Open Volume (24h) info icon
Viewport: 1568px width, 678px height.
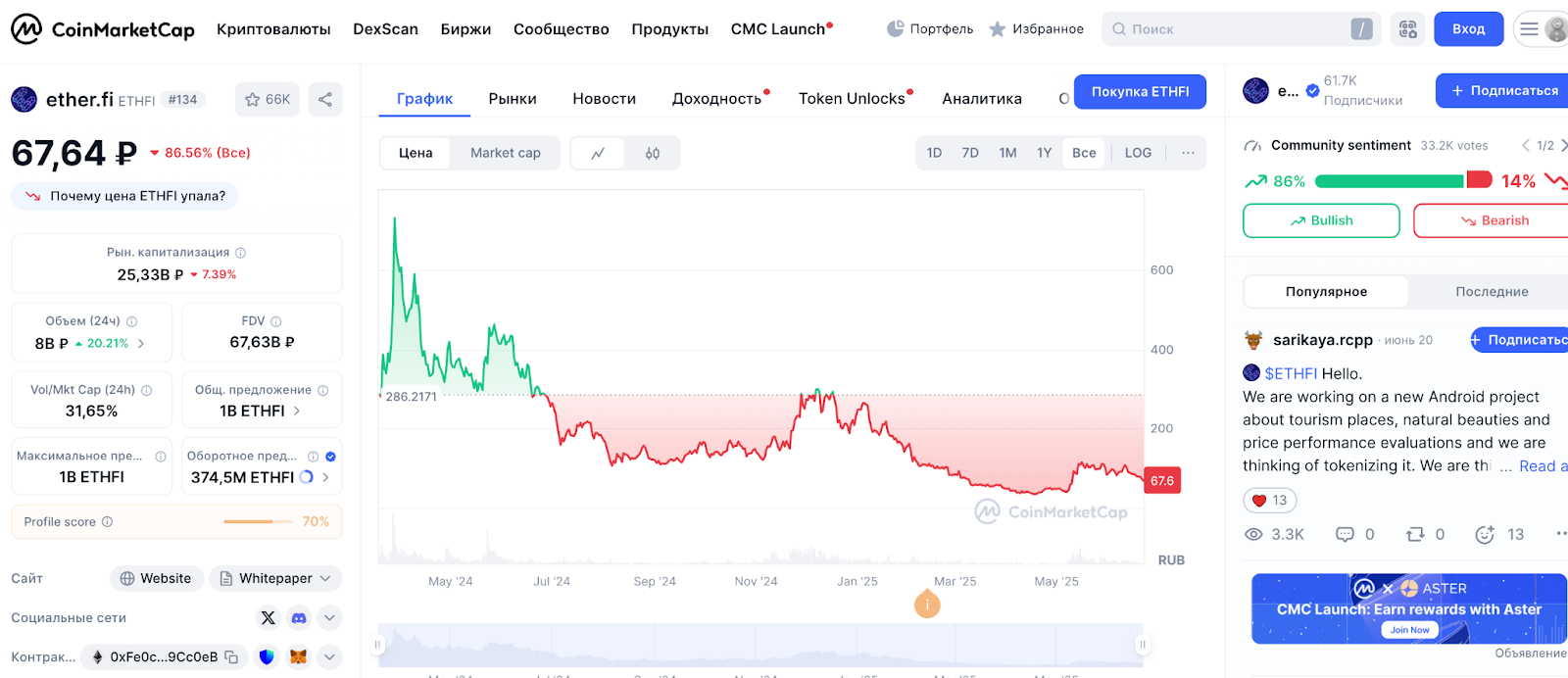tap(131, 321)
